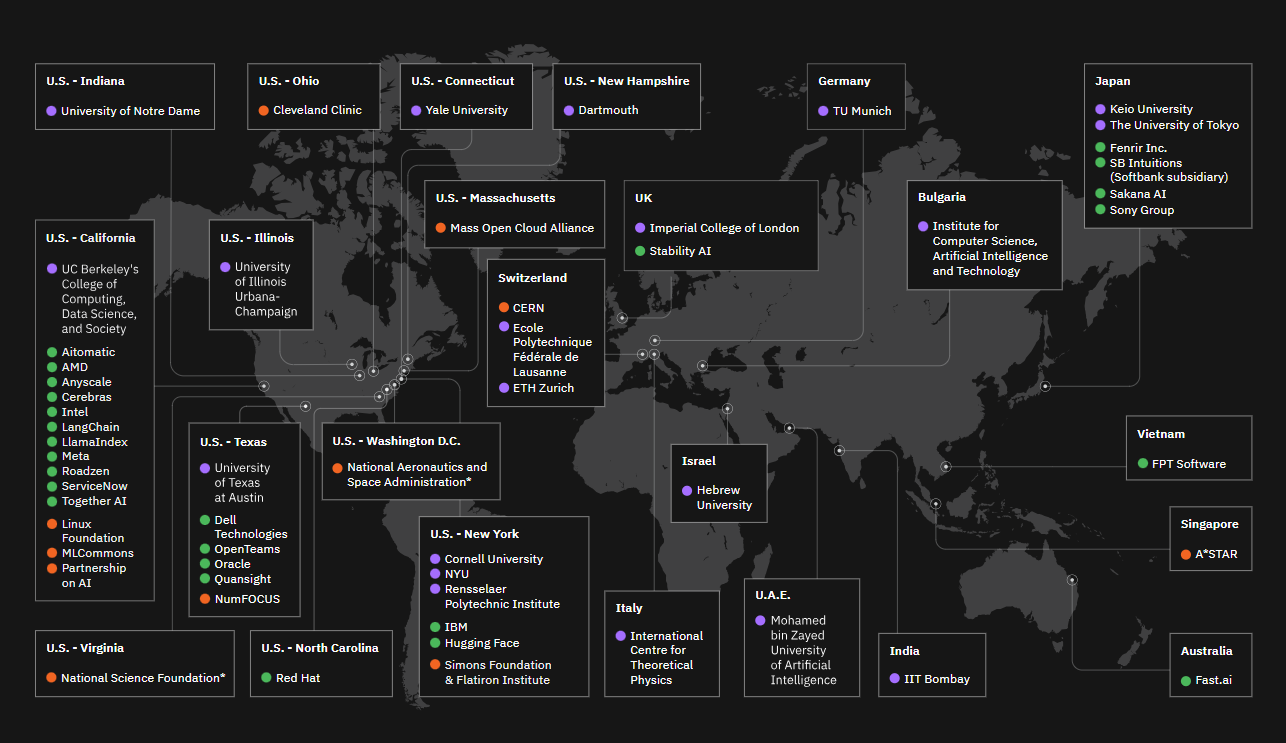Screen dimensions: 1286x743
Task: Select 'OpenTeams' in the Texas box
Action: click(x=247, y=549)
